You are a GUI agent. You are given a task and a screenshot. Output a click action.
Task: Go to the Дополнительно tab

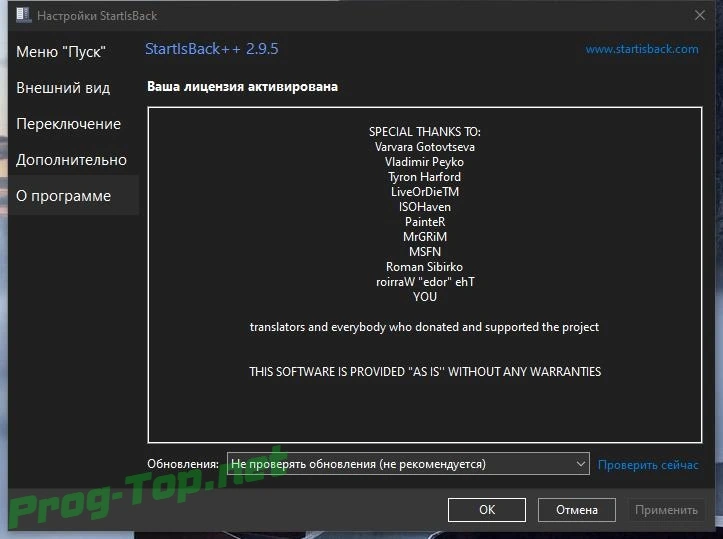click(71, 160)
